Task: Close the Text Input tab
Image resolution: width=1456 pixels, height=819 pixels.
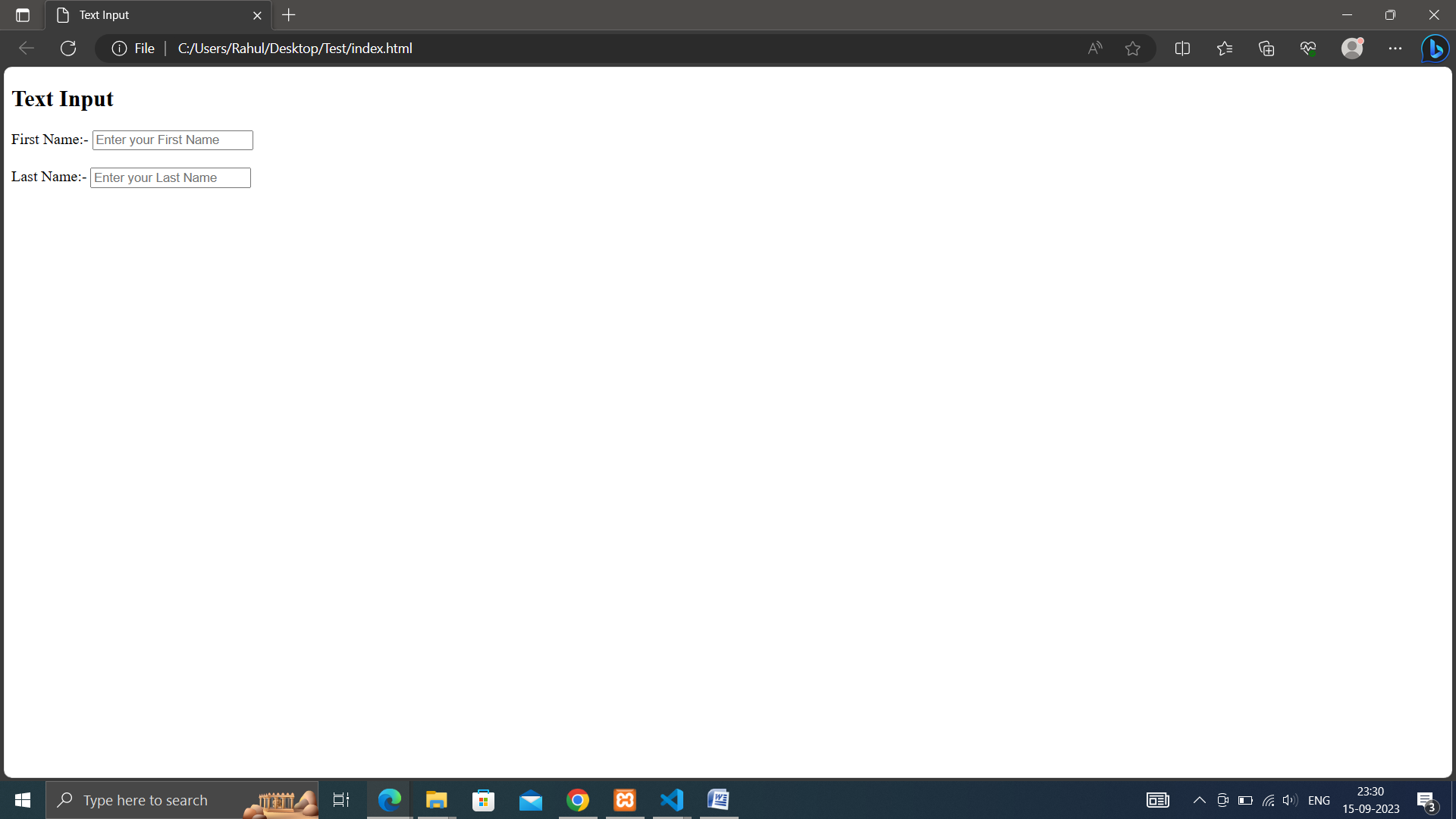Action: 257,15
